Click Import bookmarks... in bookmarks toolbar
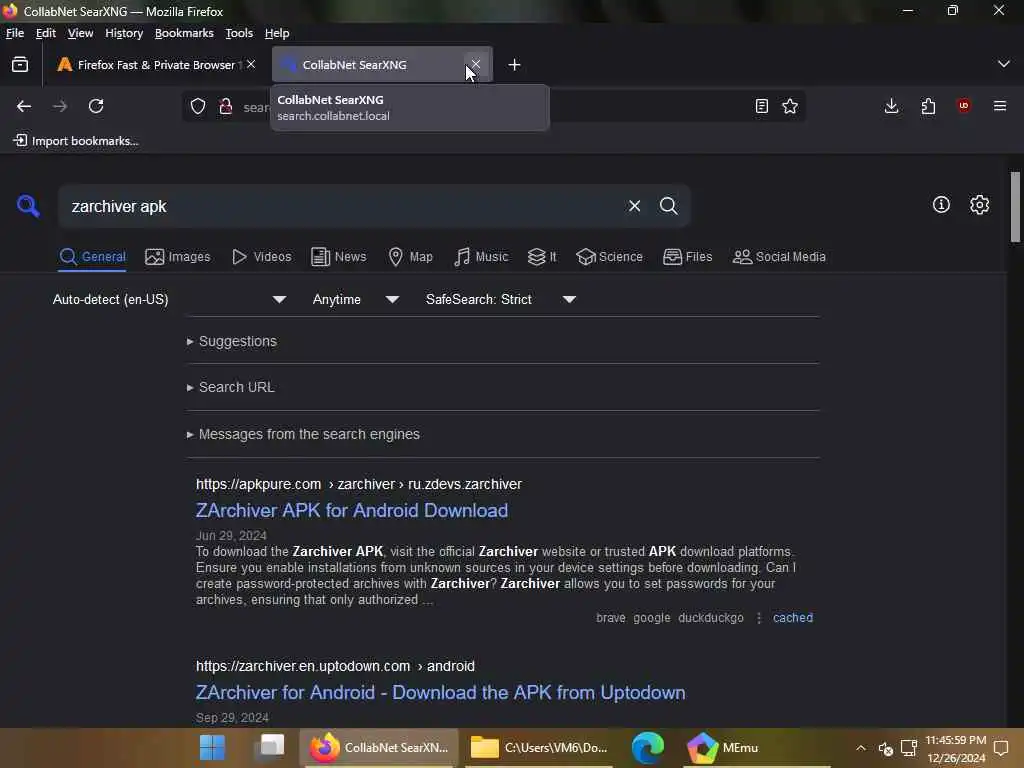This screenshot has width=1024, height=768. tap(76, 140)
